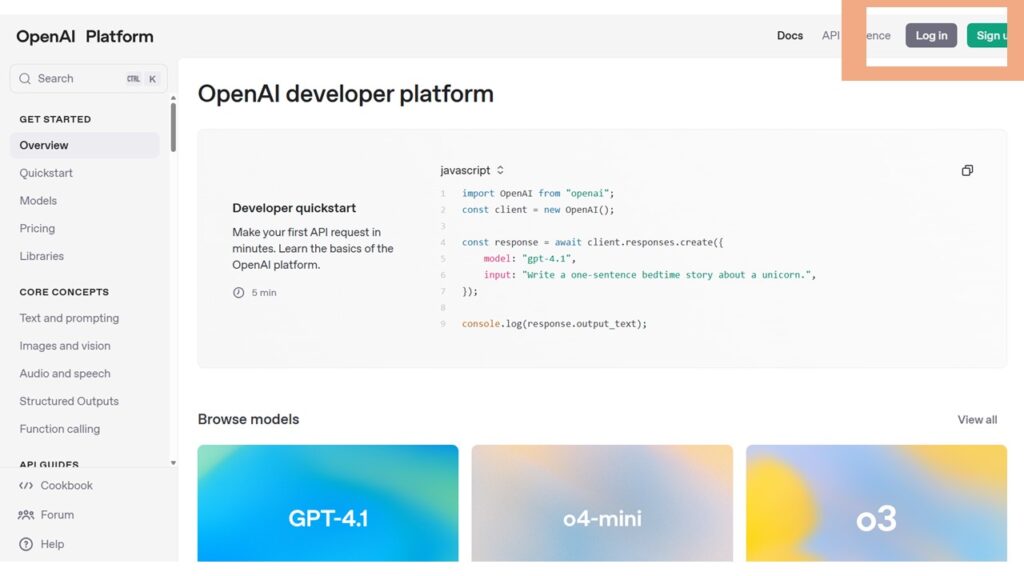Click the input line with the unicorn bedtime story
This screenshot has height=576, width=1024.
pyautogui.click(x=650, y=275)
